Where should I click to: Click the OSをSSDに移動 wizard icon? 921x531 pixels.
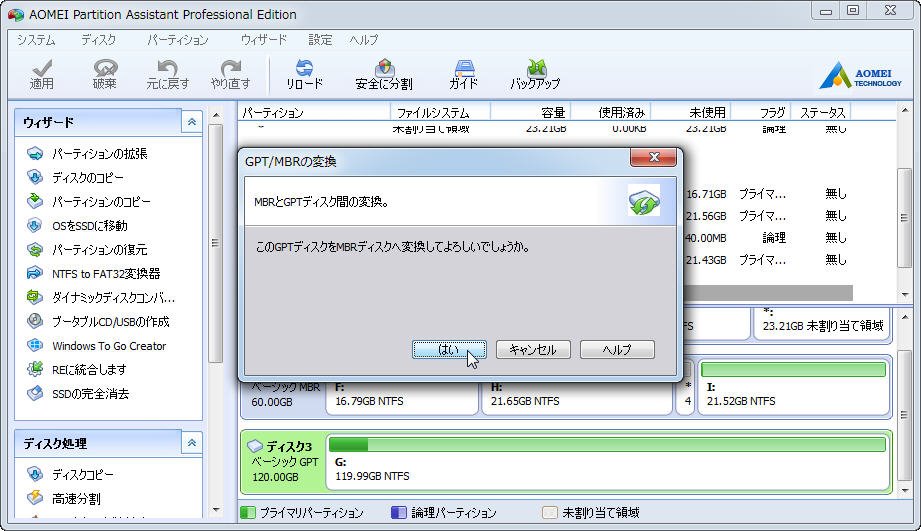coord(35,226)
